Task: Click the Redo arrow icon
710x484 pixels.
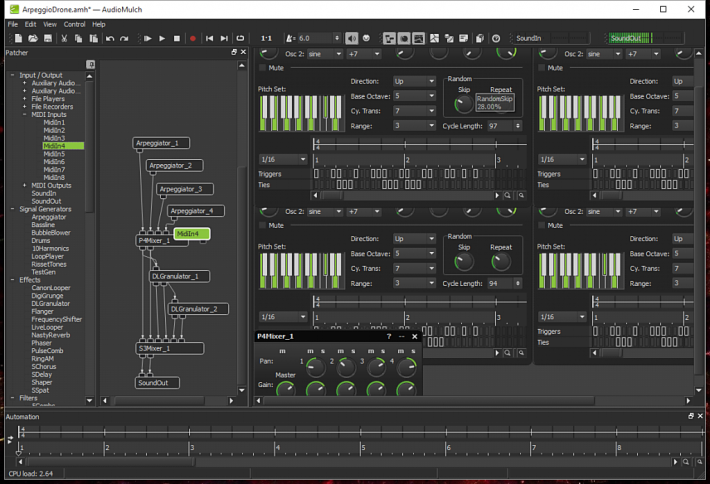Action: point(124,38)
